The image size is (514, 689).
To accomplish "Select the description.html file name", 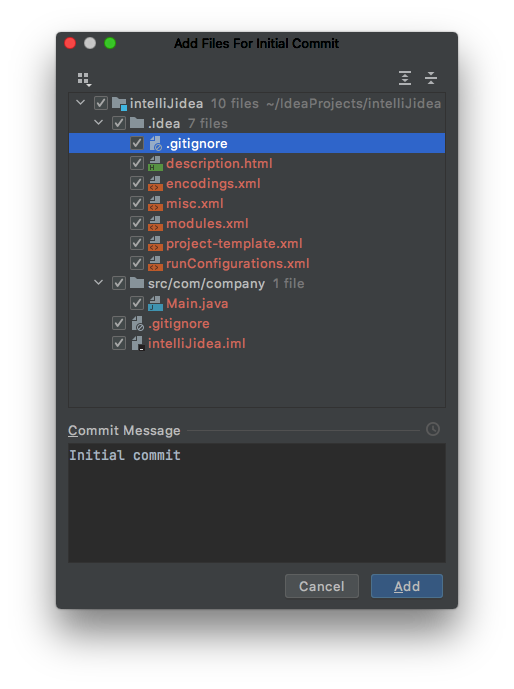I will pyautogui.click(x=219, y=163).
